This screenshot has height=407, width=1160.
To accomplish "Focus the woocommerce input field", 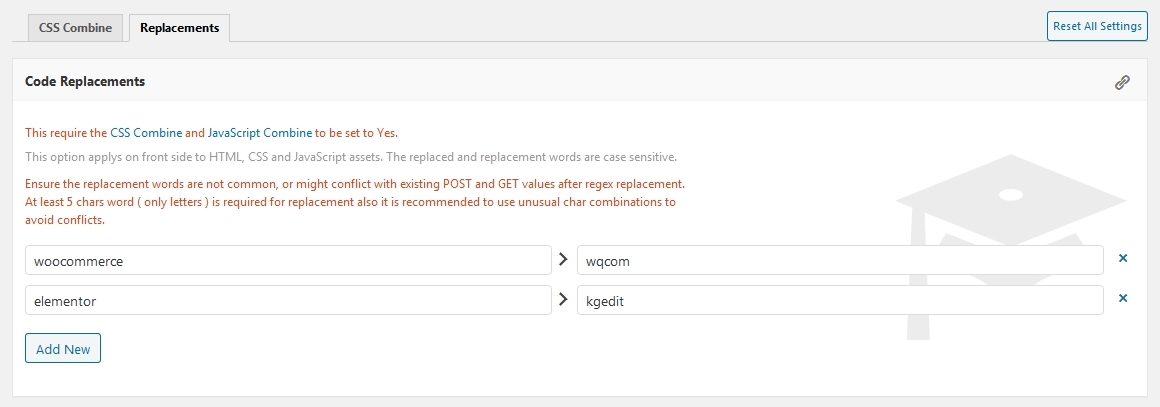I will click(x=289, y=260).
